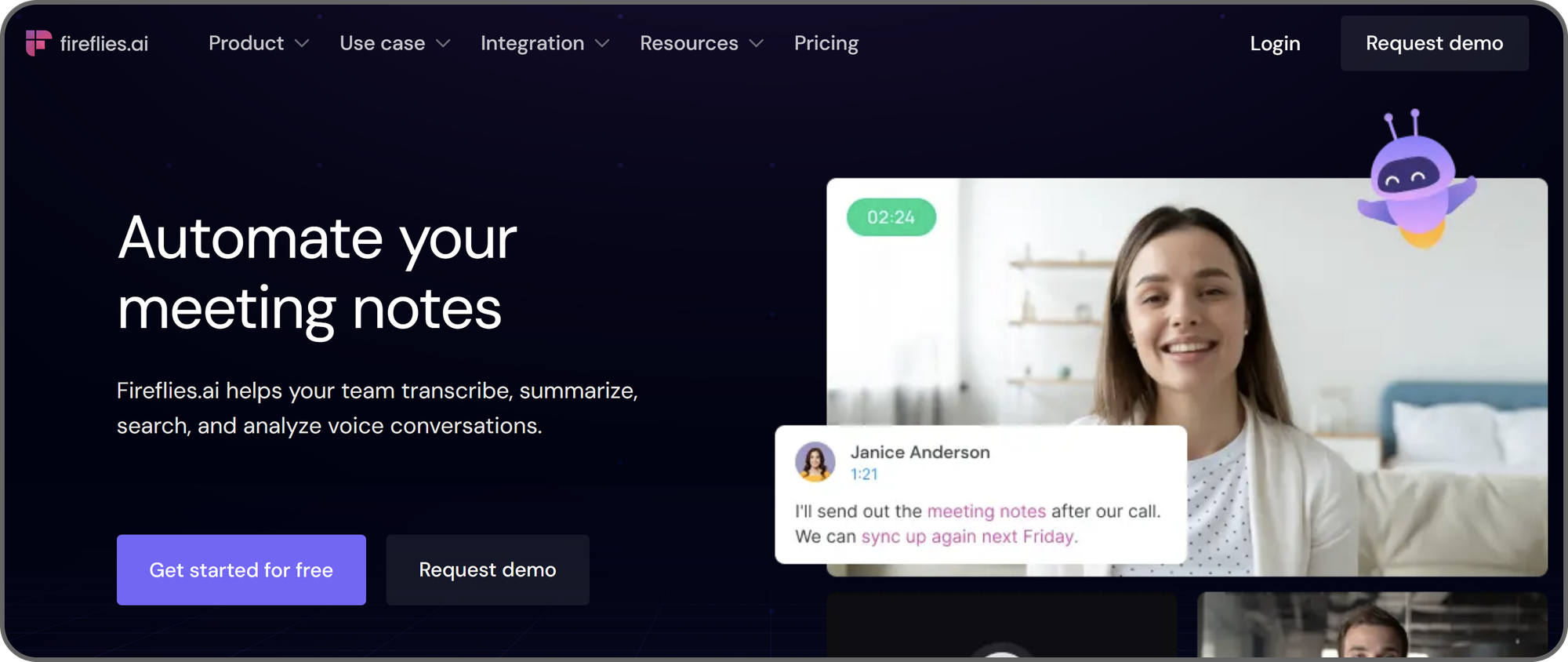Open the Resources menu label
Viewport: 1568px width, 662px height.
(x=689, y=43)
